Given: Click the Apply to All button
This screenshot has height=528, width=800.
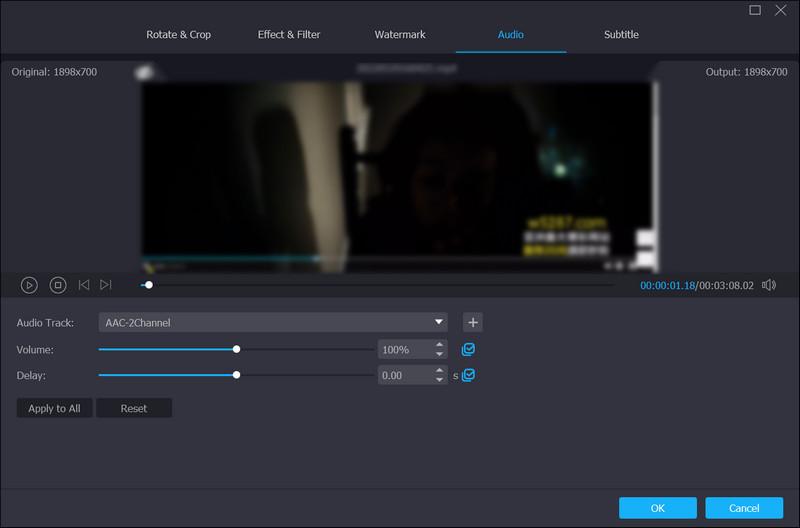Looking at the screenshot, I should point(55,408).
